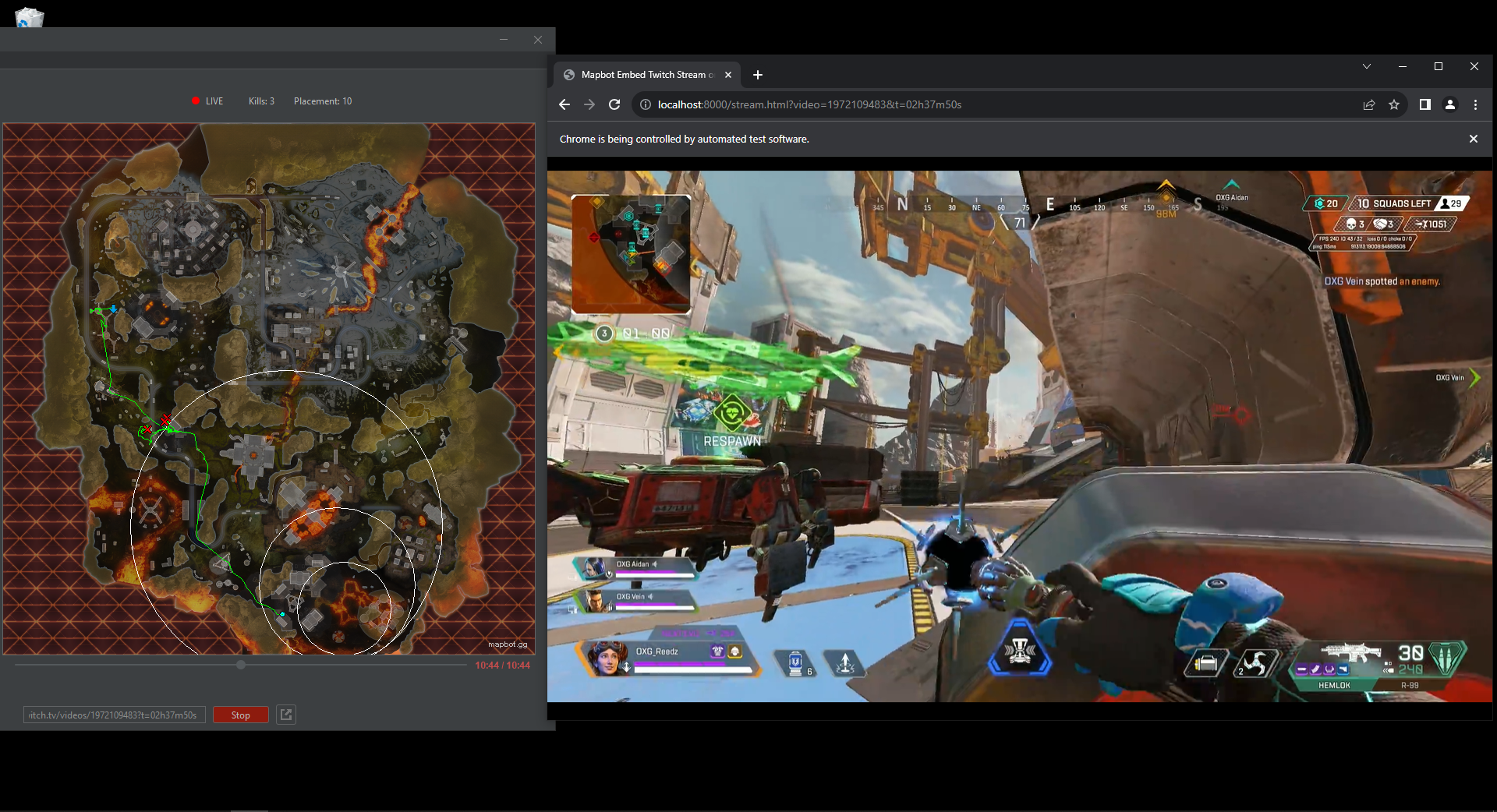Dismiss the automated test software notification
Image resolution: width=1497 pixels, height=812 pixels.
pos(1473,139)
